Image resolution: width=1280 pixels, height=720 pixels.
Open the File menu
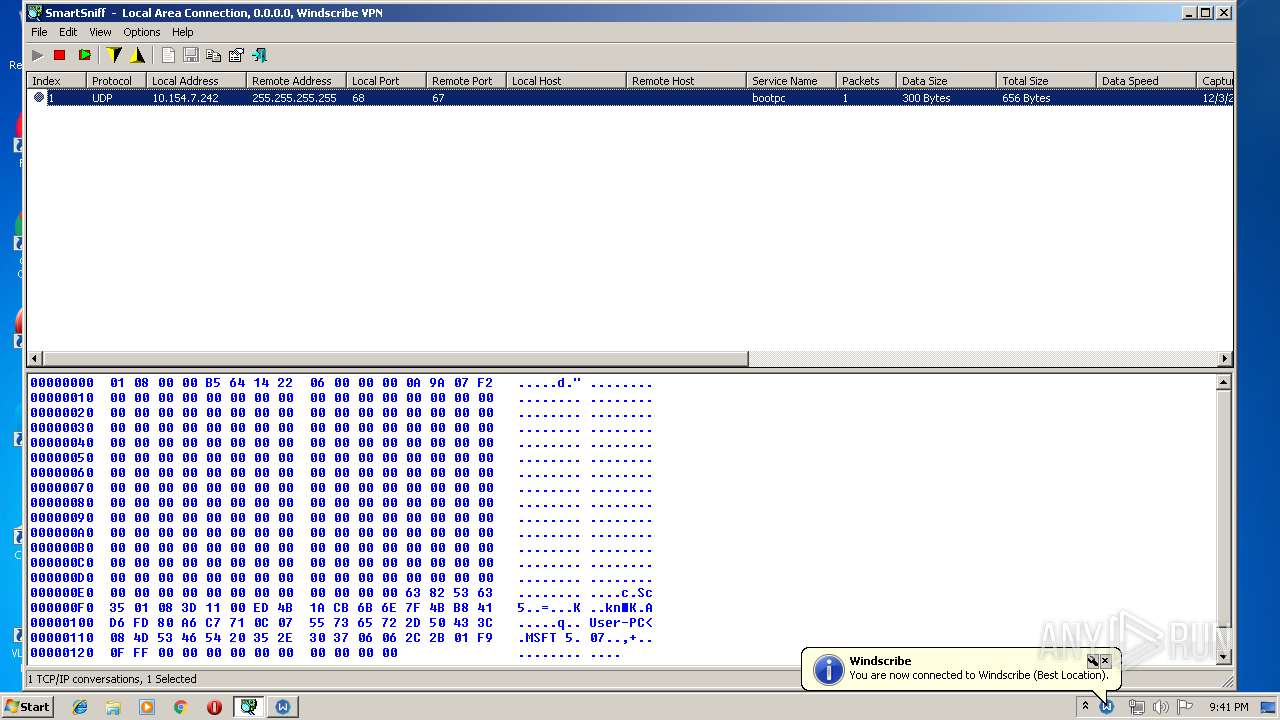point(39,32)
